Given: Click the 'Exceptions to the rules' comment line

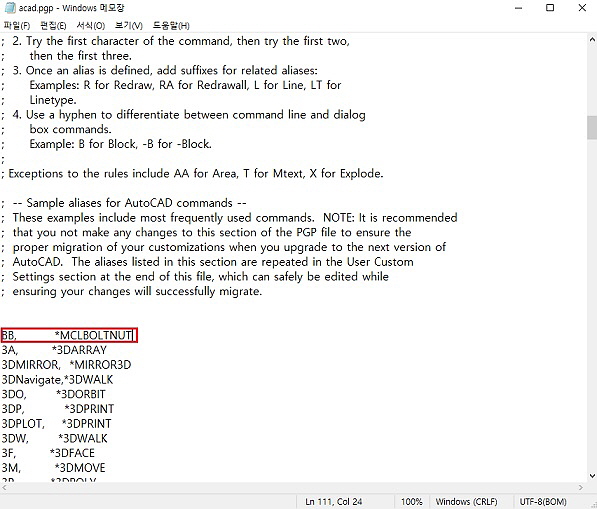Looking at the screenshot, I should pyautogui.click(x=192, y=174).
